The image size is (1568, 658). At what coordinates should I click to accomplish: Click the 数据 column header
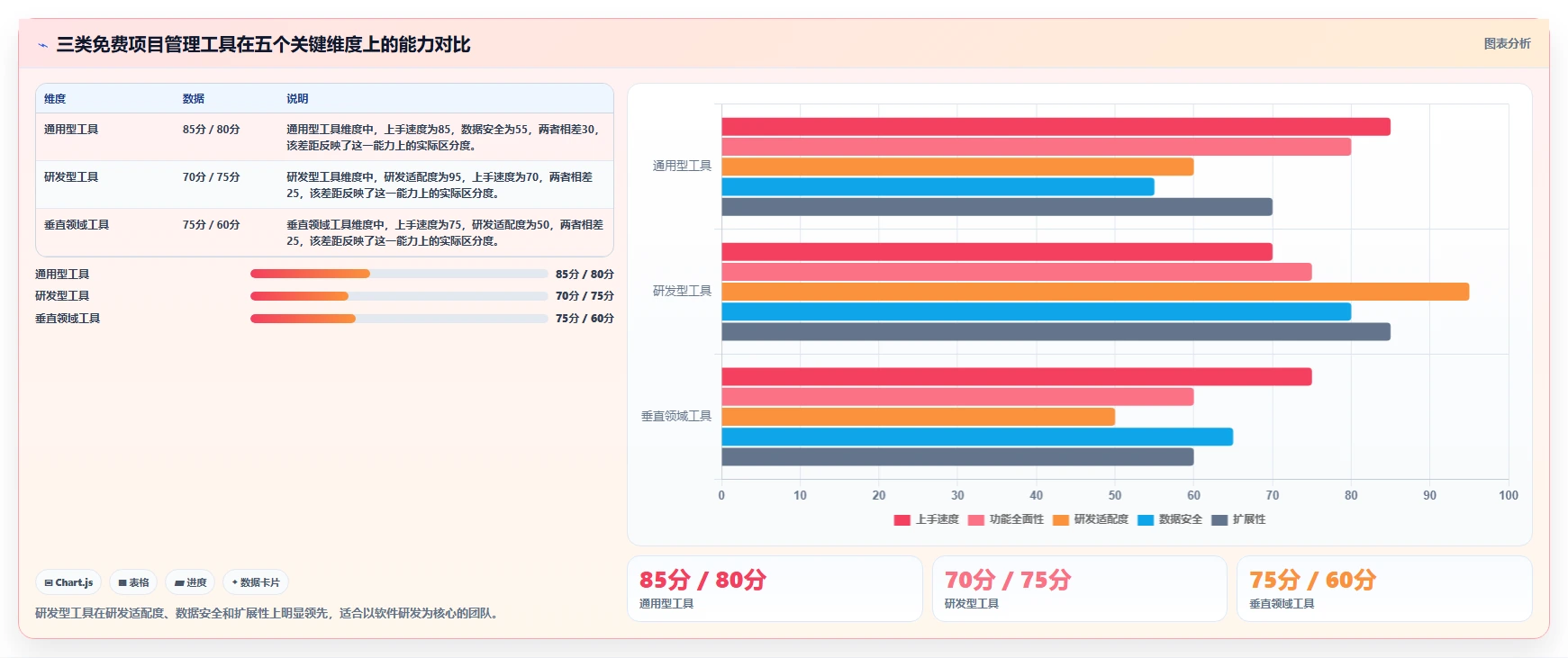point(194,98)
